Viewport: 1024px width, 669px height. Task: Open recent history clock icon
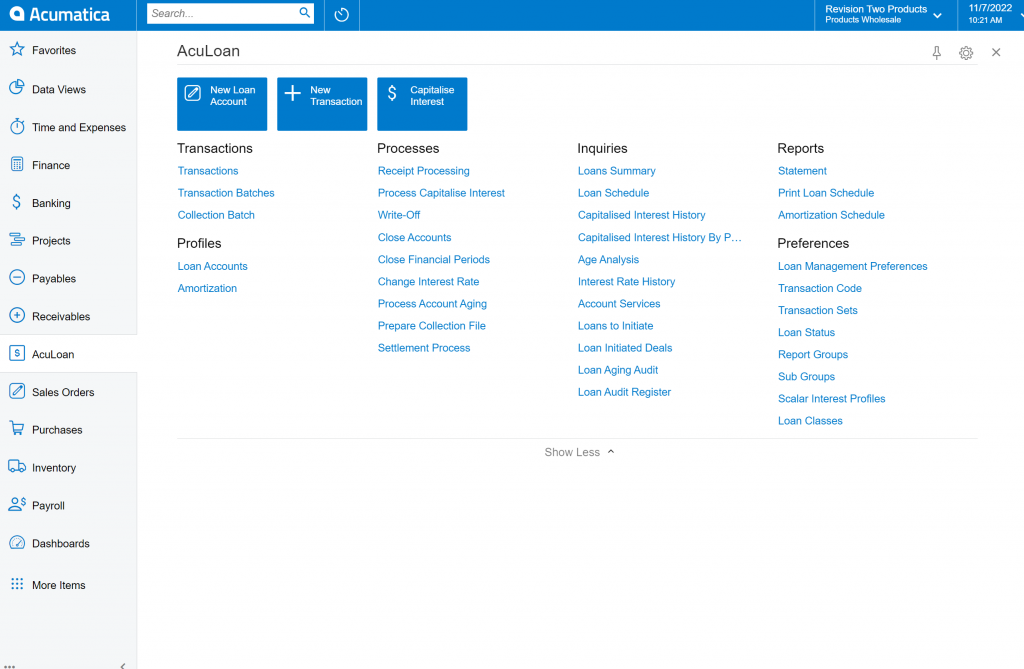[x=342, y=15]
